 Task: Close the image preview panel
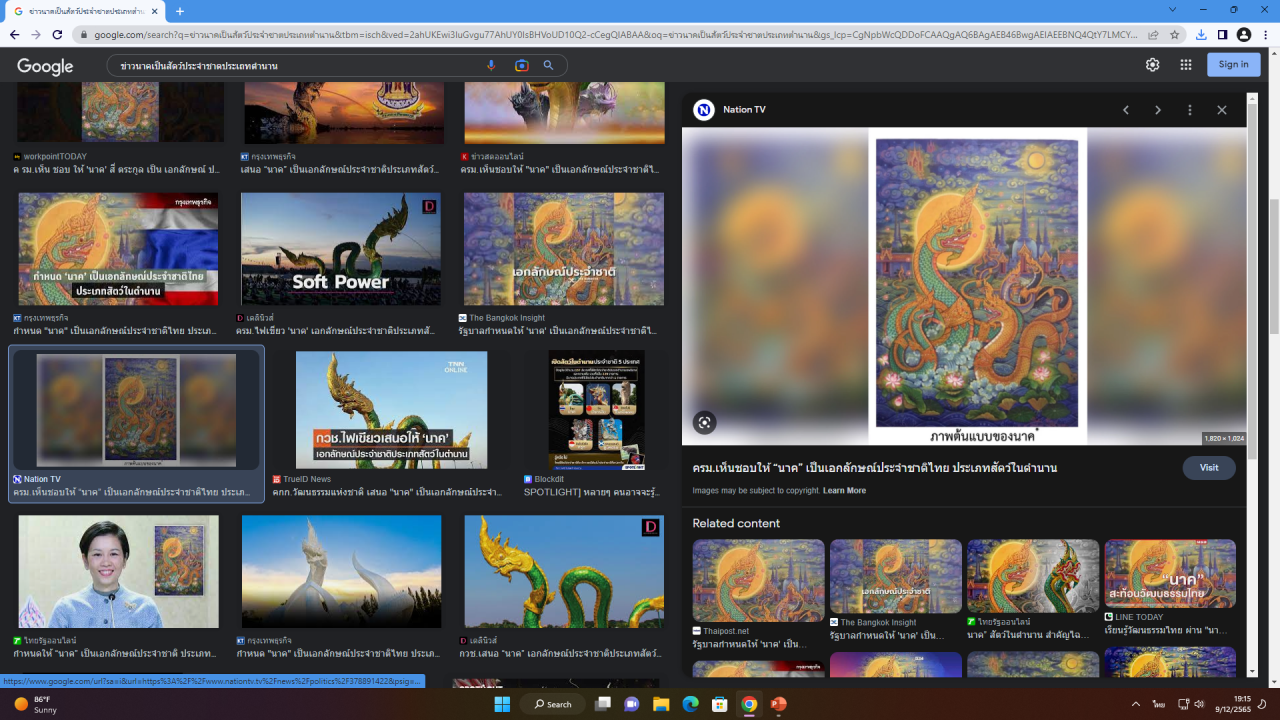1221,110
